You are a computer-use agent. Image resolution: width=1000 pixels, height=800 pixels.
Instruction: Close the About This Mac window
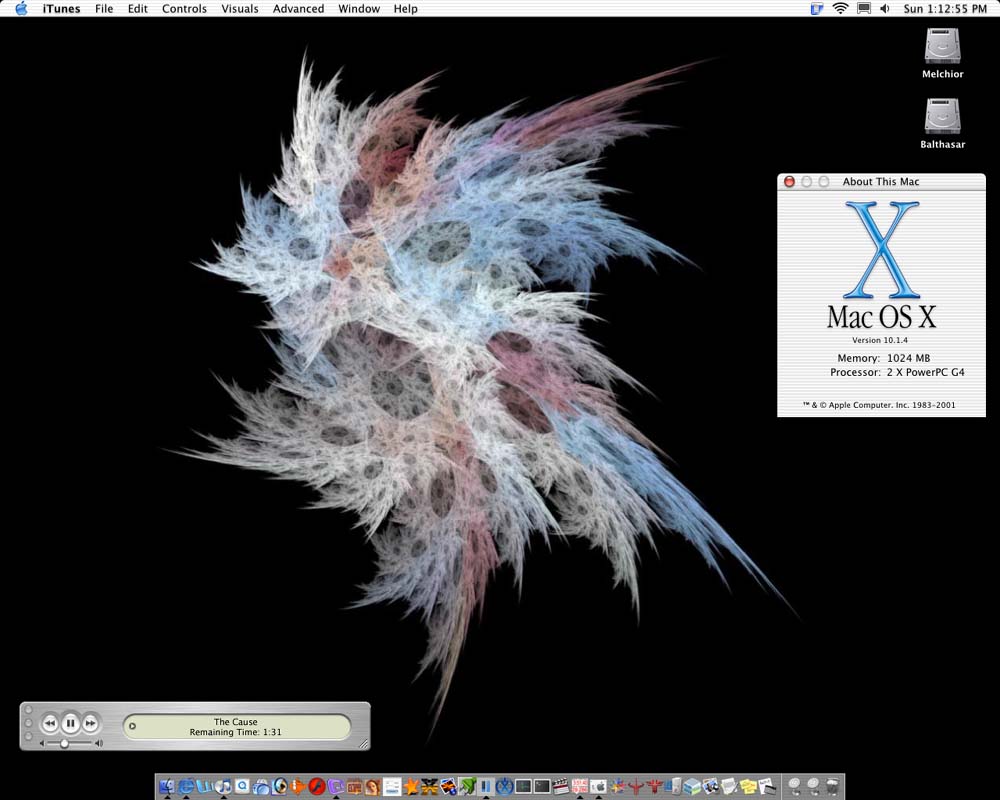coord(789,182)
